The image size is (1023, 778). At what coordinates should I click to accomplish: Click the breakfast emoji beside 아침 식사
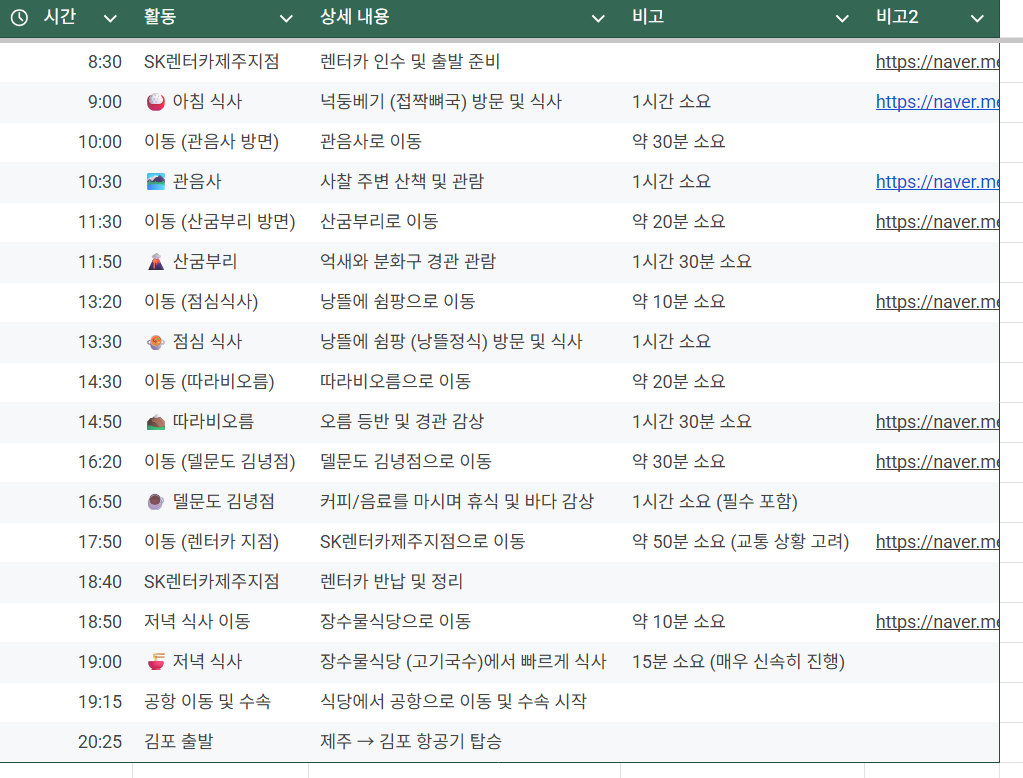[x=155, y=102]
